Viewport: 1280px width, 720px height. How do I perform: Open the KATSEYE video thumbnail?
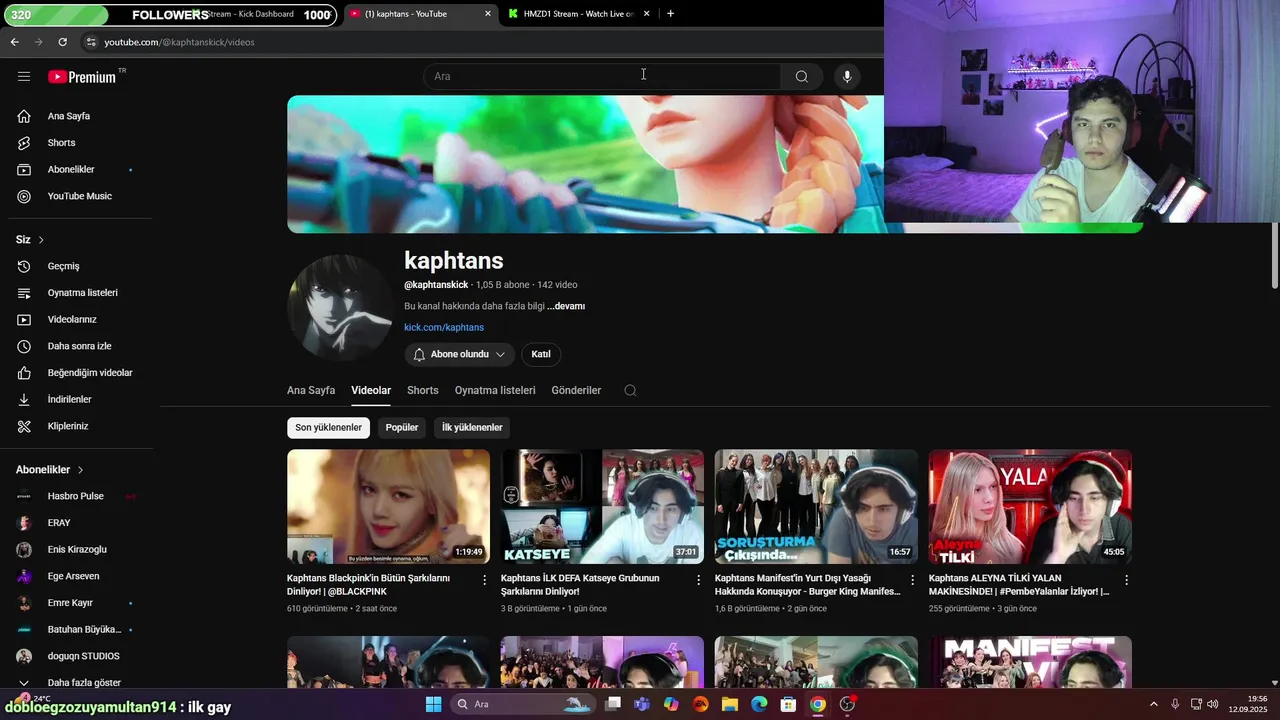[x=602, y=506]
